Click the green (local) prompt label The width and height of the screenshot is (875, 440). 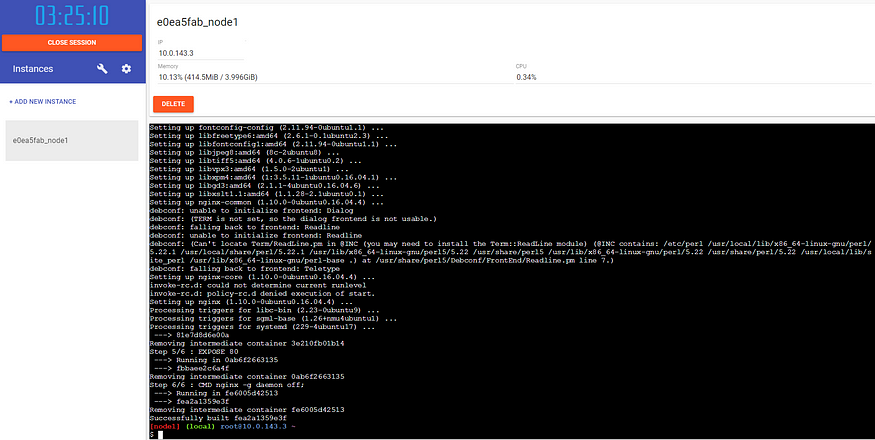click(x=200, y=426)
